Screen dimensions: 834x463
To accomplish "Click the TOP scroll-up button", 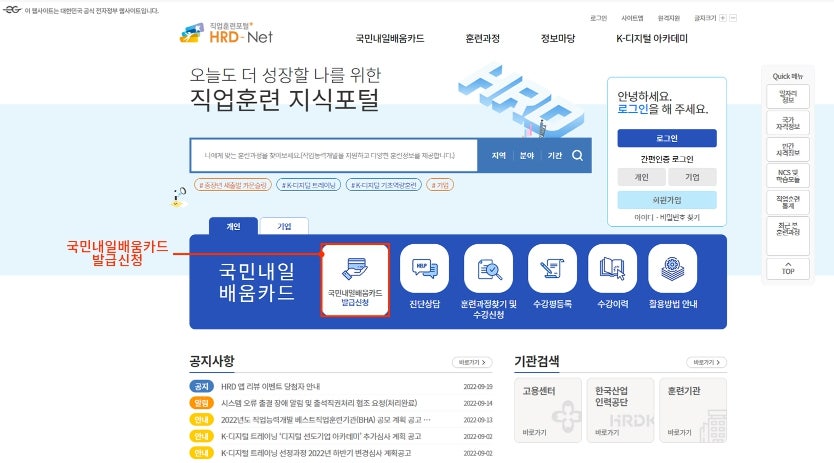I will click(788, 269).
